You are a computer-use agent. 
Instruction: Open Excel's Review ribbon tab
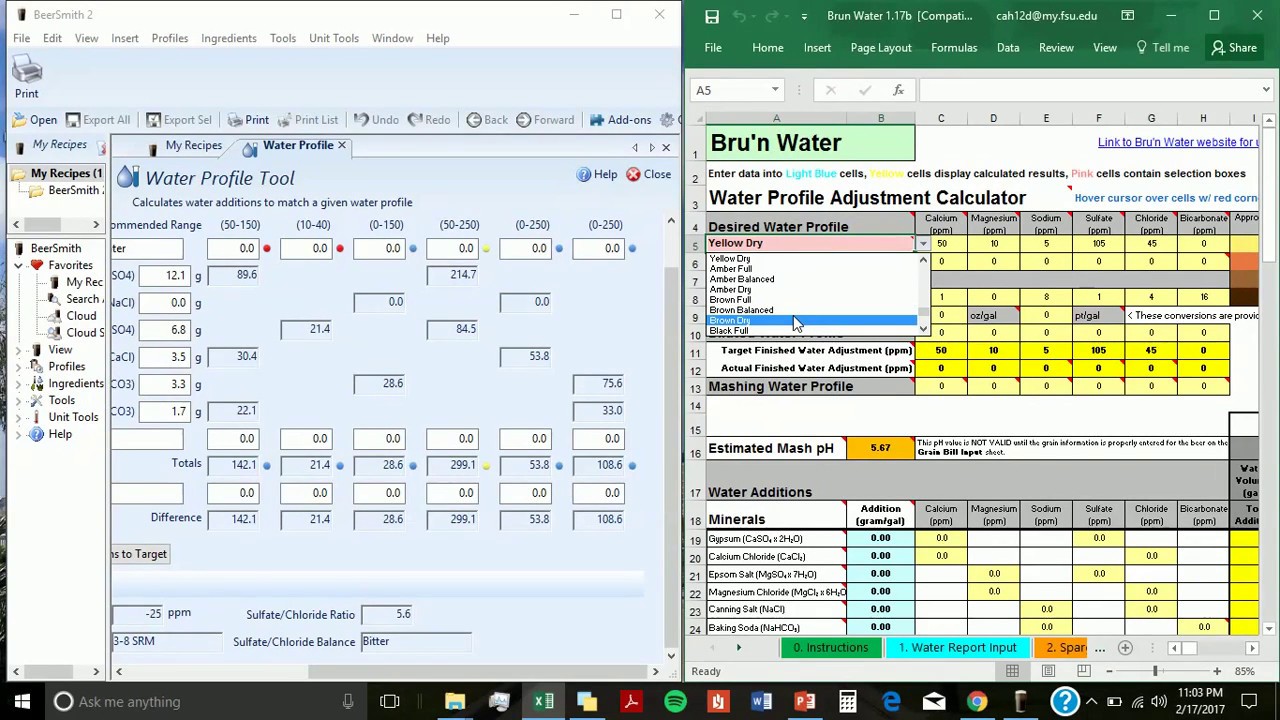[1056, 48]
